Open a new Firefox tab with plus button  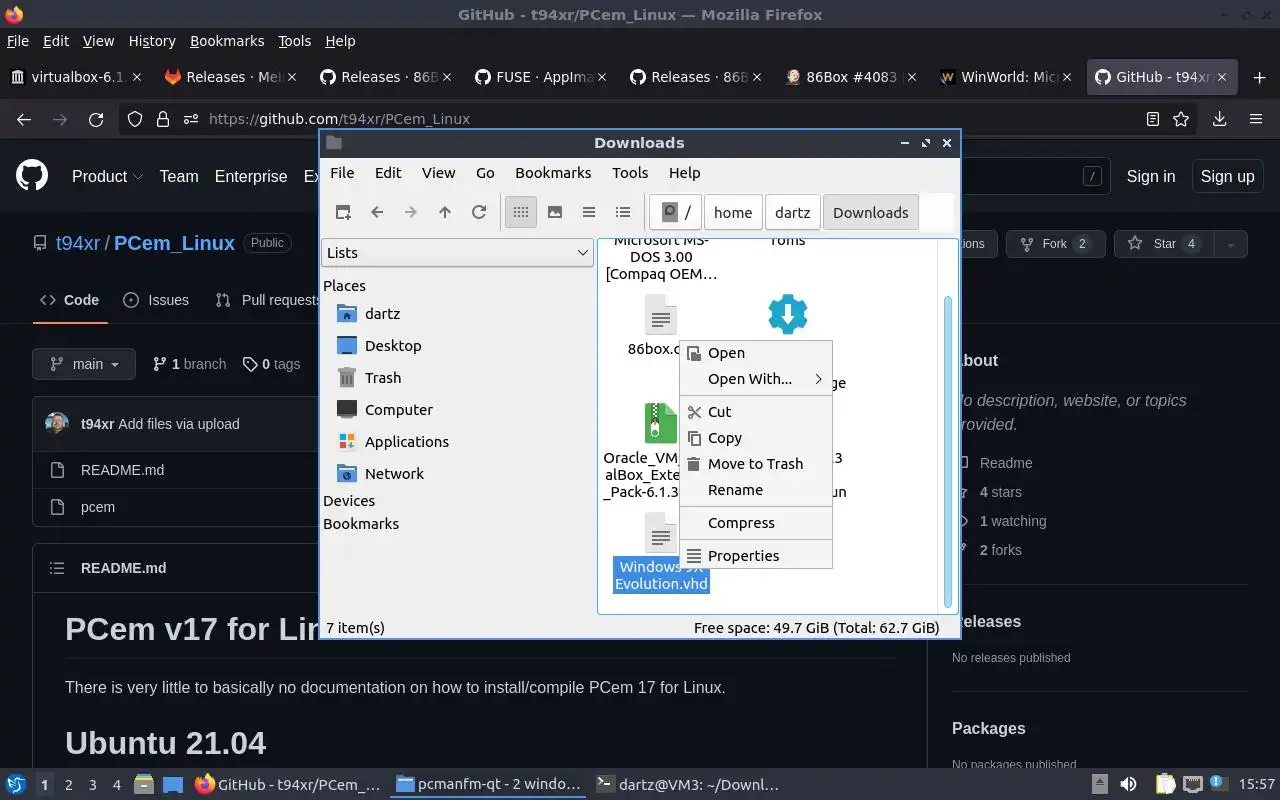coord(1259,77)
